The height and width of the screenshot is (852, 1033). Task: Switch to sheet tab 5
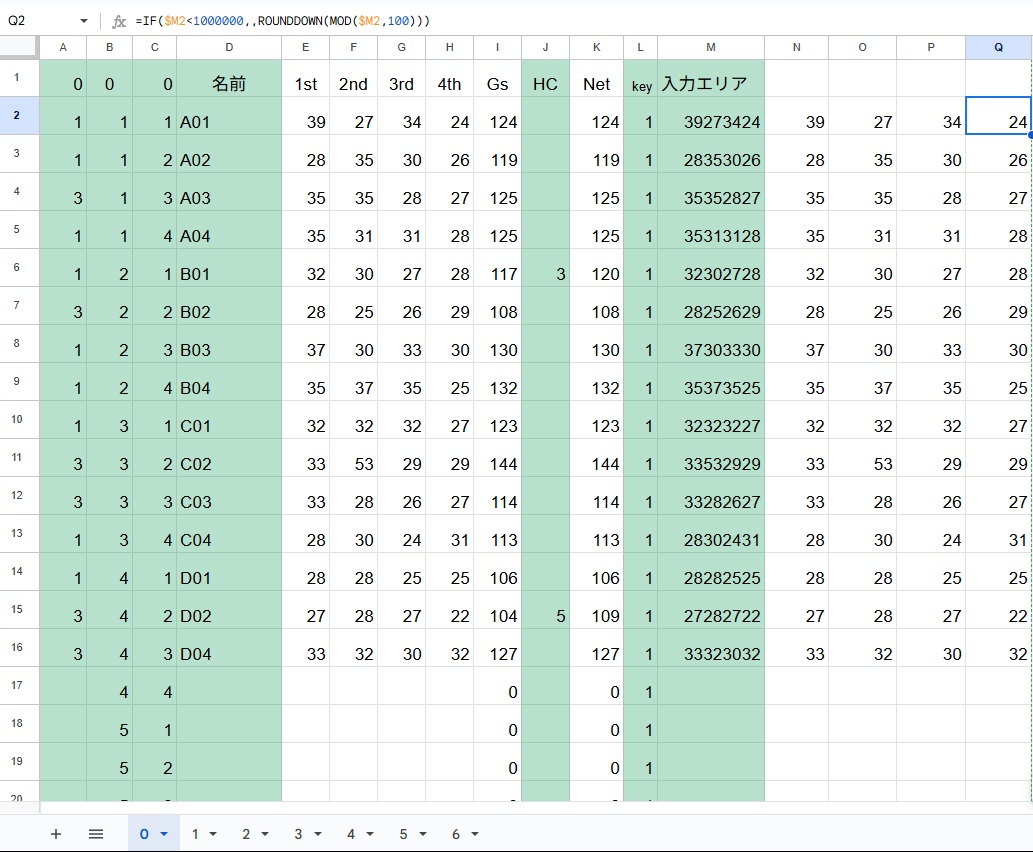click(403, 834)
